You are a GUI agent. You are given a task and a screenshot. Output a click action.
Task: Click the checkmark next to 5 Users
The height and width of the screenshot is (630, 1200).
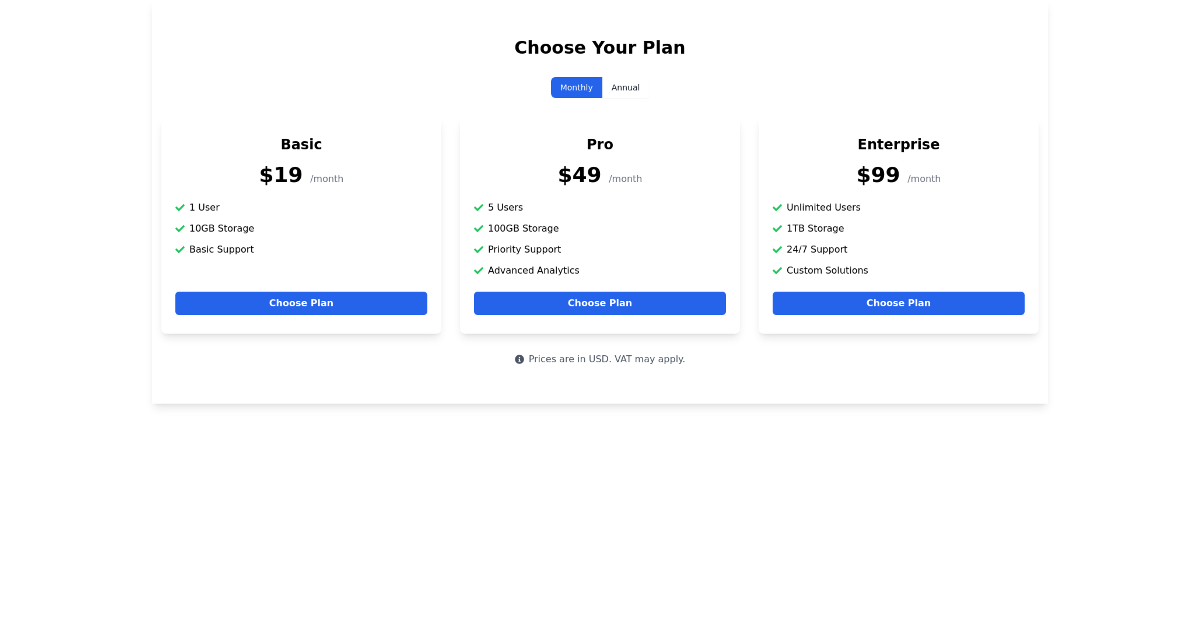click(478, 207)
